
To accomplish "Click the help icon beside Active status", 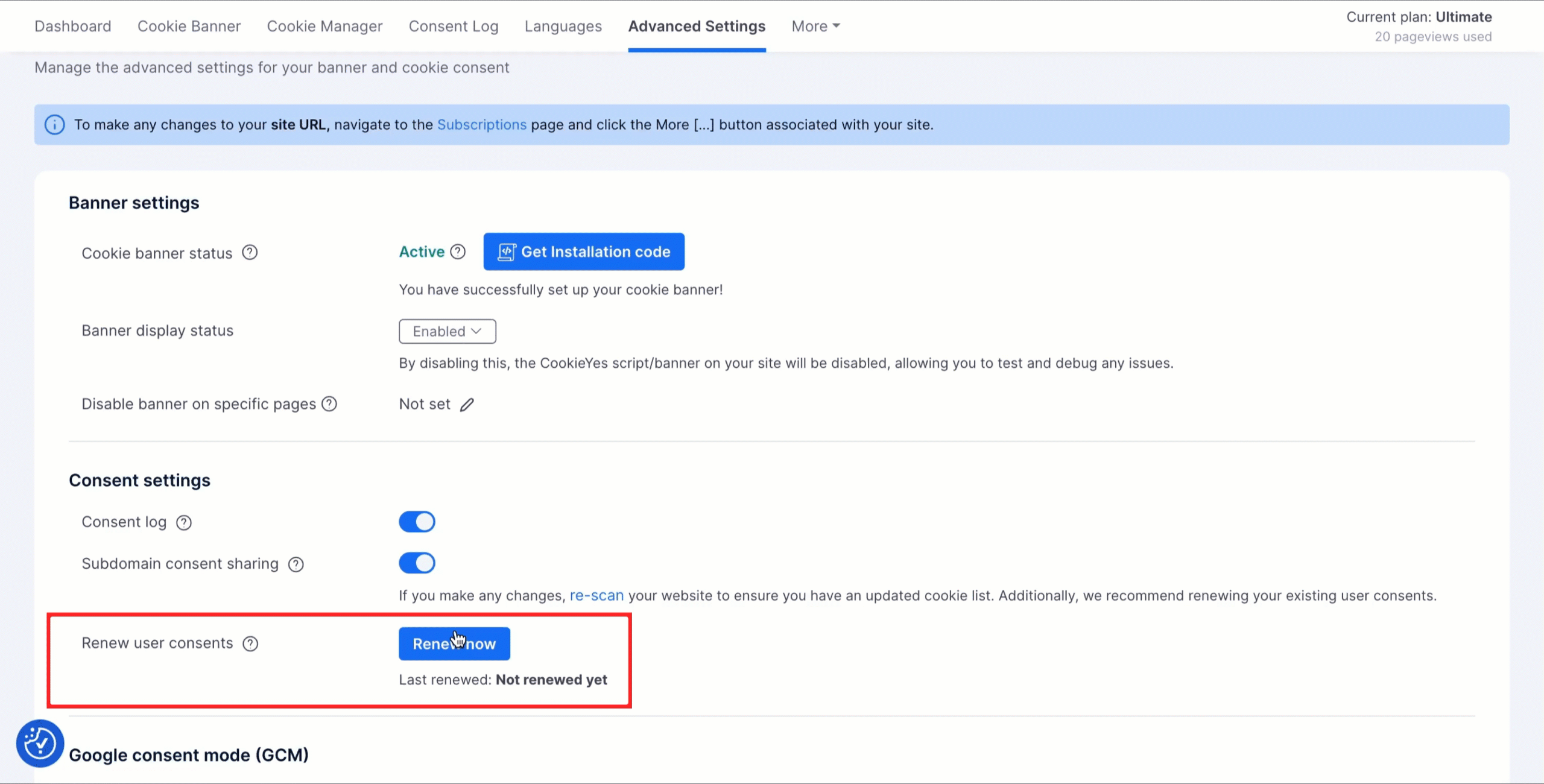I will coord(458,251).
